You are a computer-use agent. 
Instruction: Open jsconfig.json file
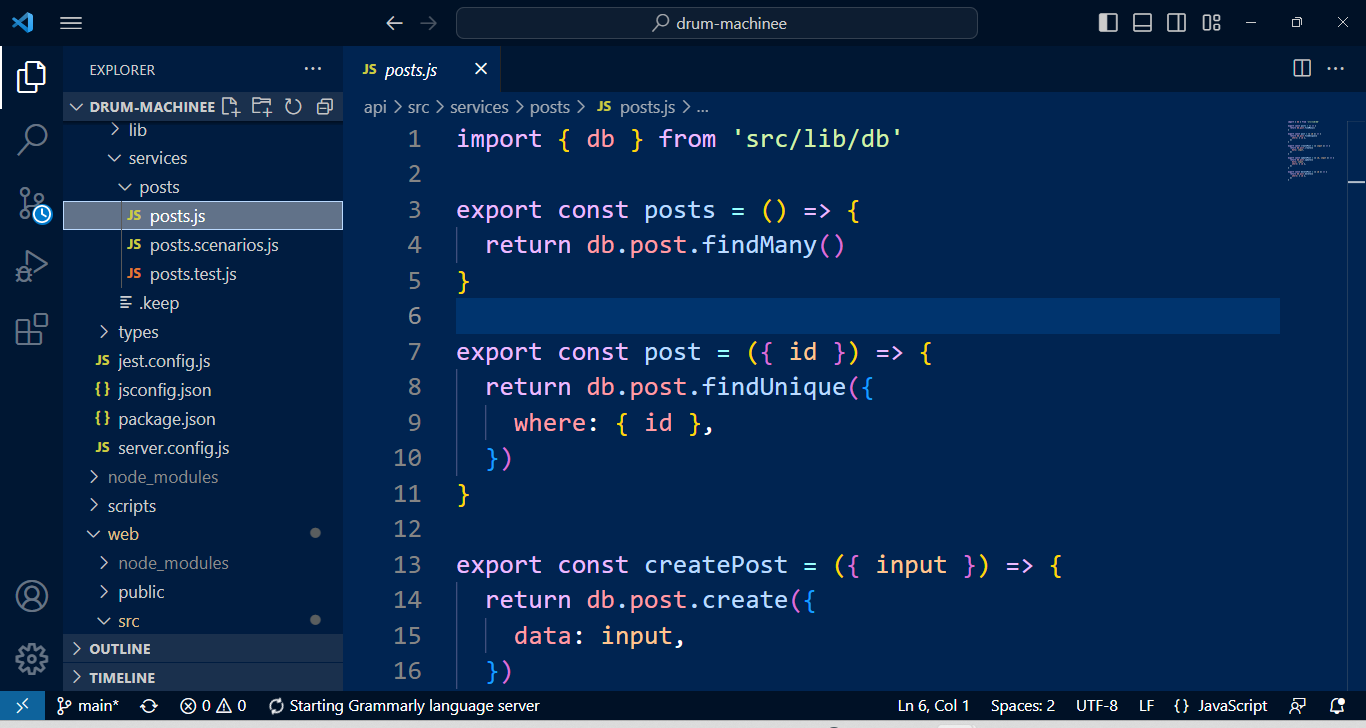(203, 390)
